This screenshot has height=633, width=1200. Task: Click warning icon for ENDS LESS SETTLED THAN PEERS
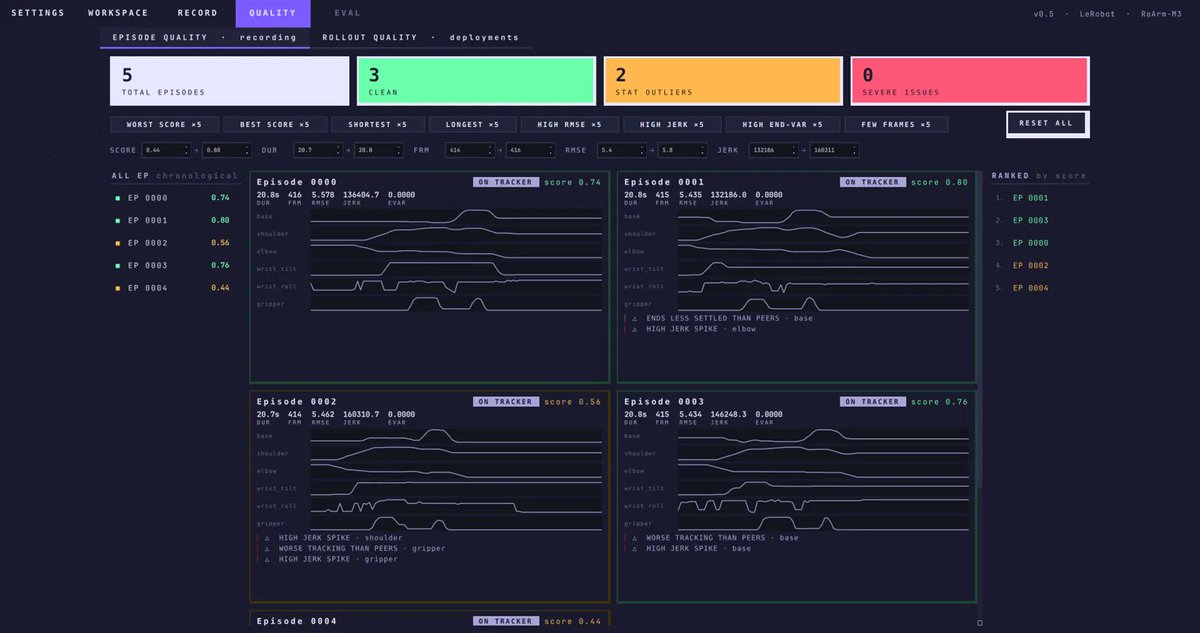point(635,318)
